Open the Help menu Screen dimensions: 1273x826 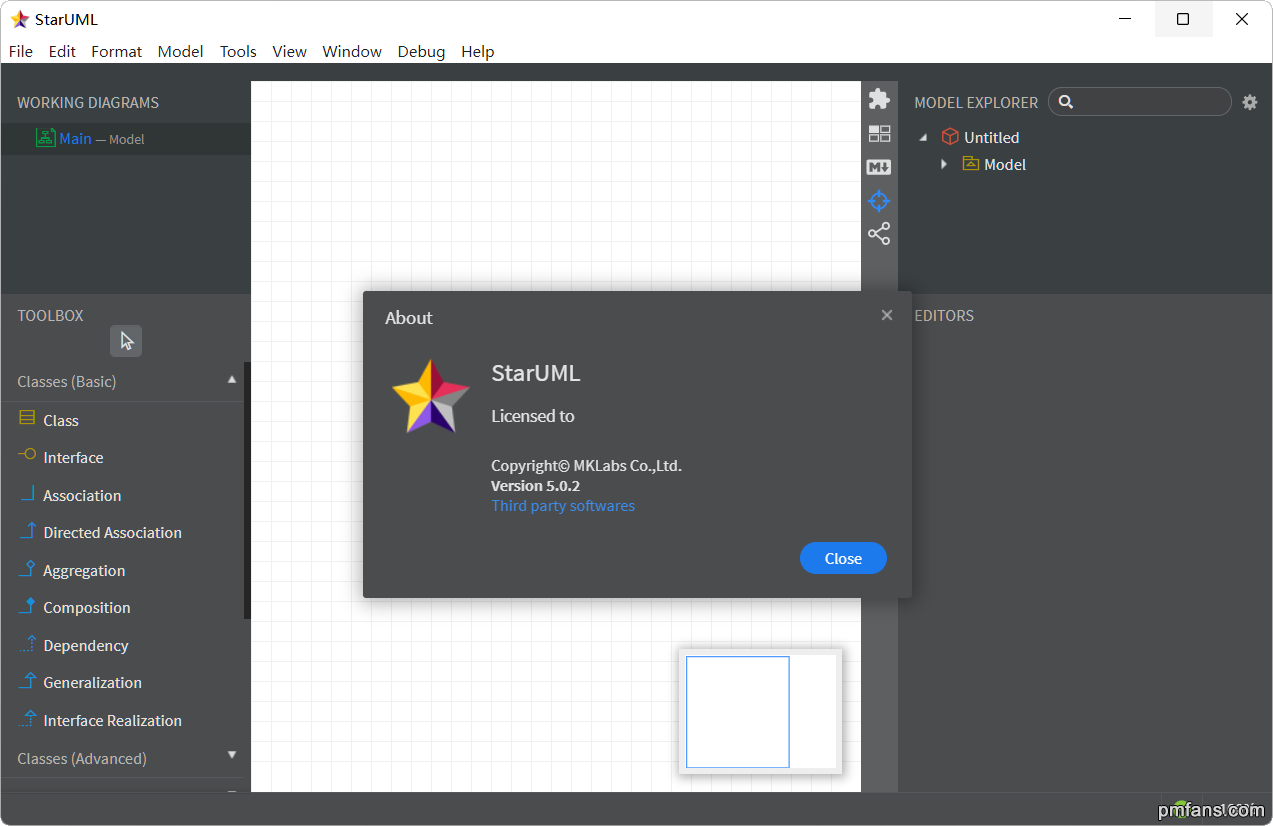coord(477,51)
